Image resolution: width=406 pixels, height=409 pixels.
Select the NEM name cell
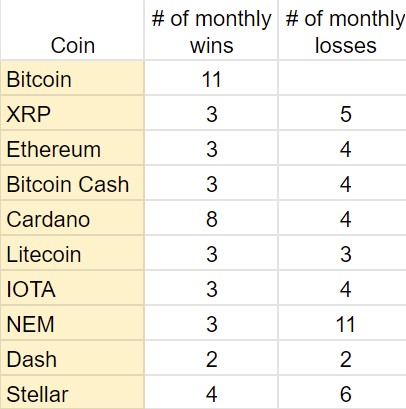pos(72,323)
